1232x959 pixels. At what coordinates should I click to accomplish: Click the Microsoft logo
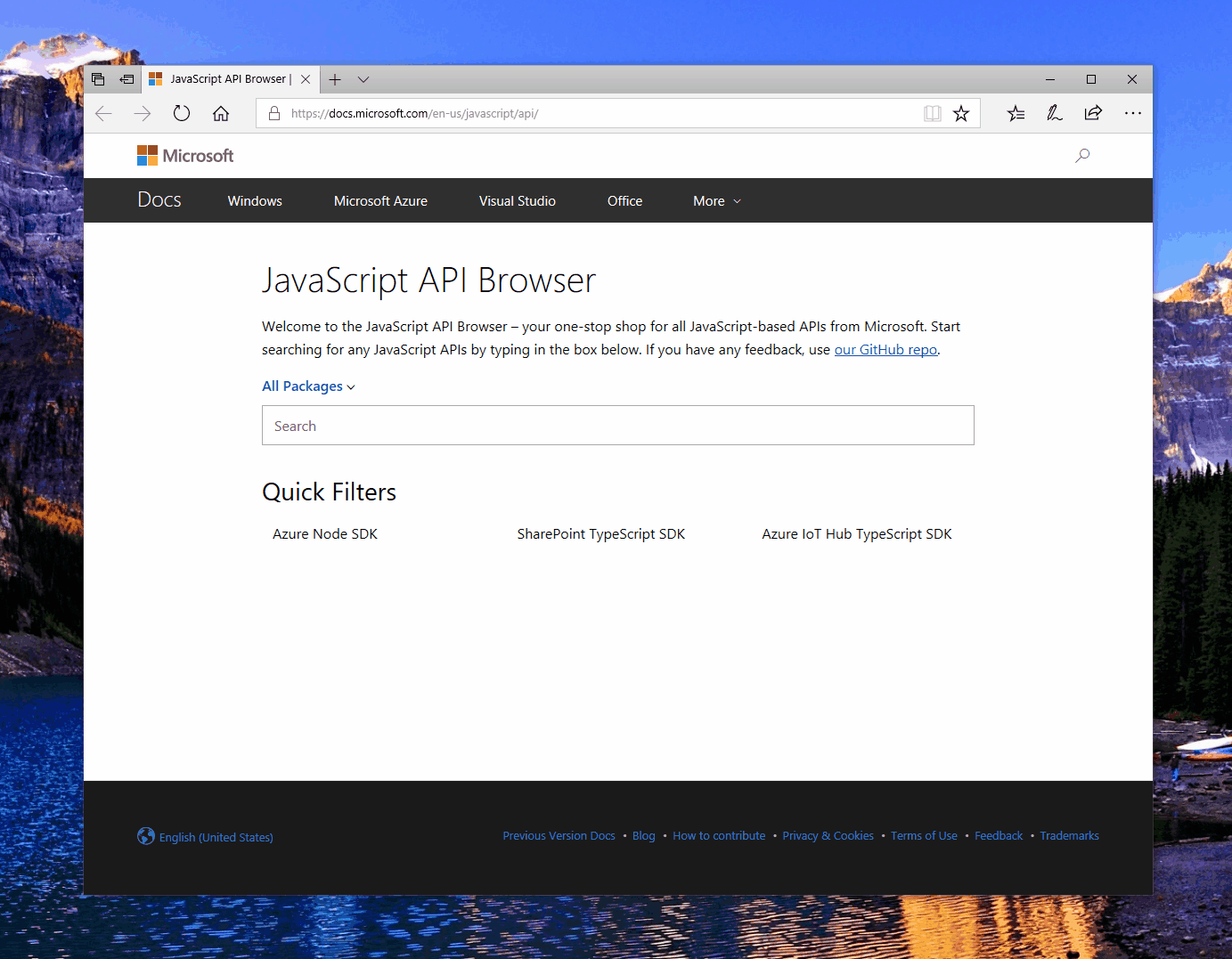click(185, 156)
